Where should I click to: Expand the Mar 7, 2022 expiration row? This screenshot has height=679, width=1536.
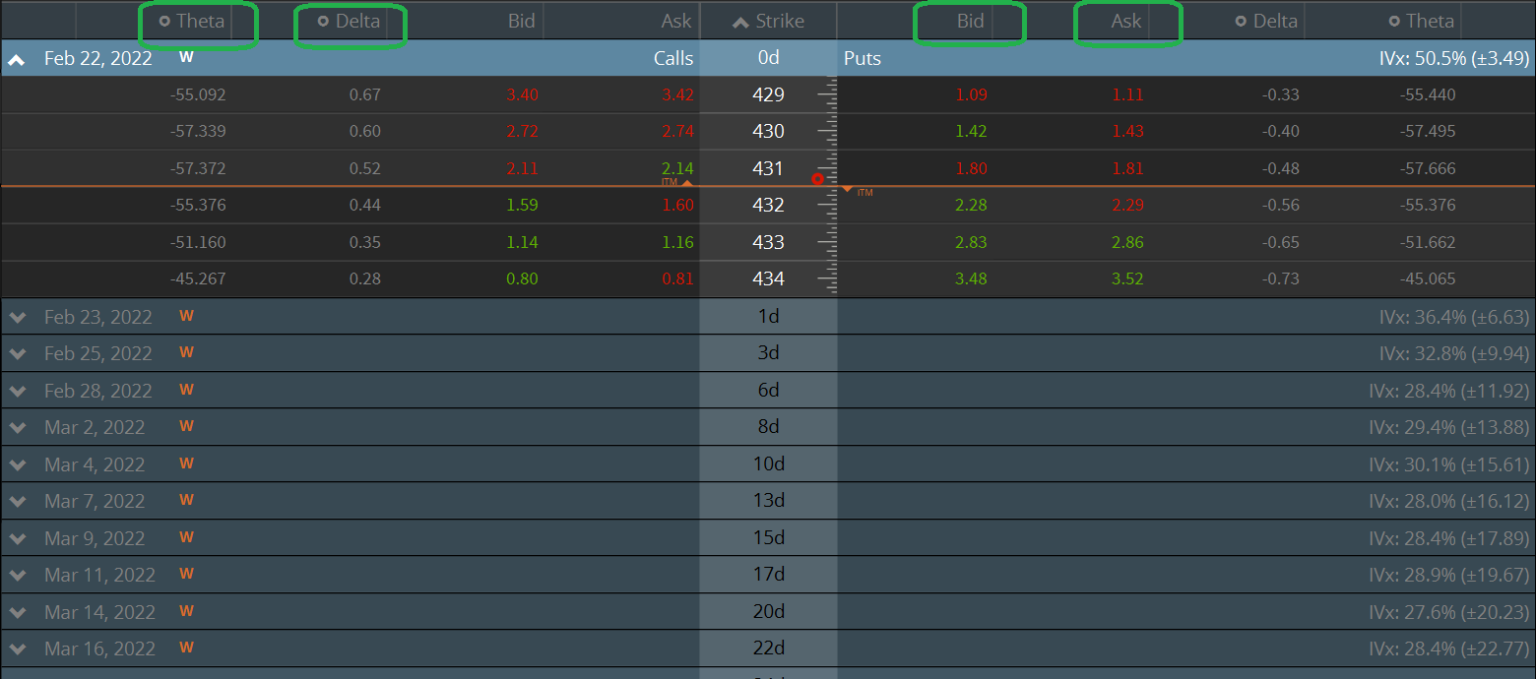pos(17,501)
